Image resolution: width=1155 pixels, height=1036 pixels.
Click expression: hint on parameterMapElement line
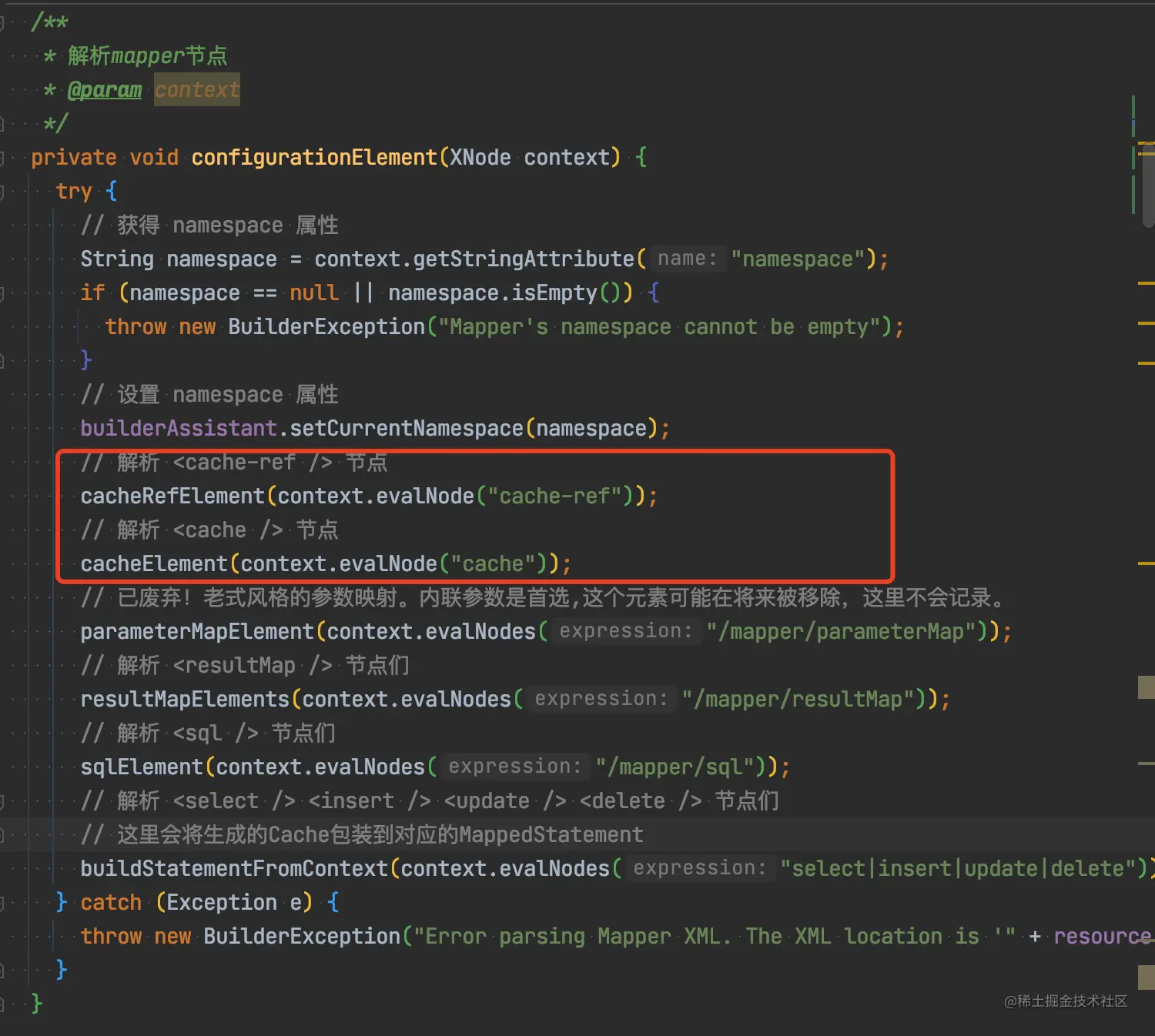pyautogui.click(x=625, y=631)
